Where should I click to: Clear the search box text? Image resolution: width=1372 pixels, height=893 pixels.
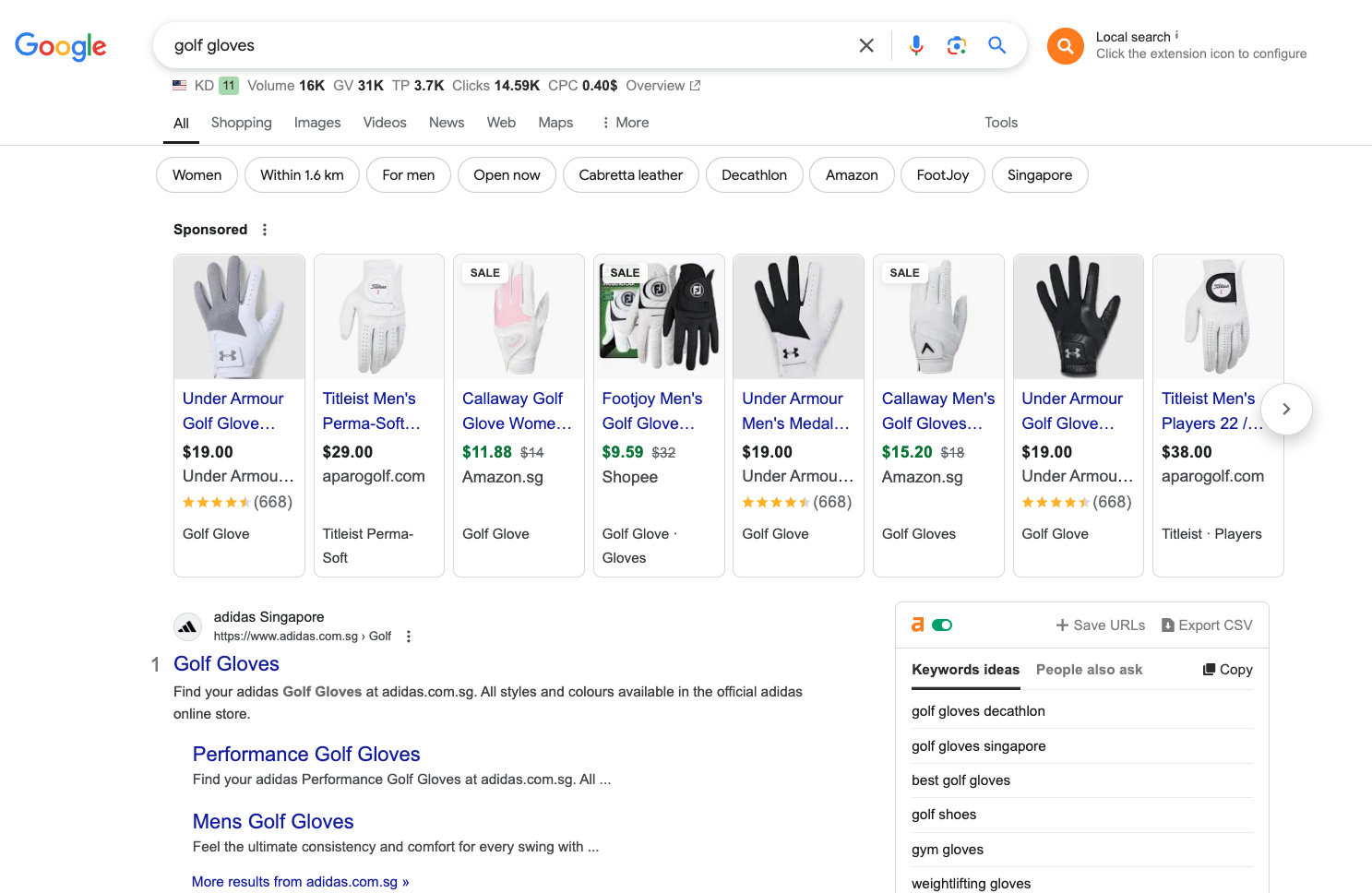(865, 45)
